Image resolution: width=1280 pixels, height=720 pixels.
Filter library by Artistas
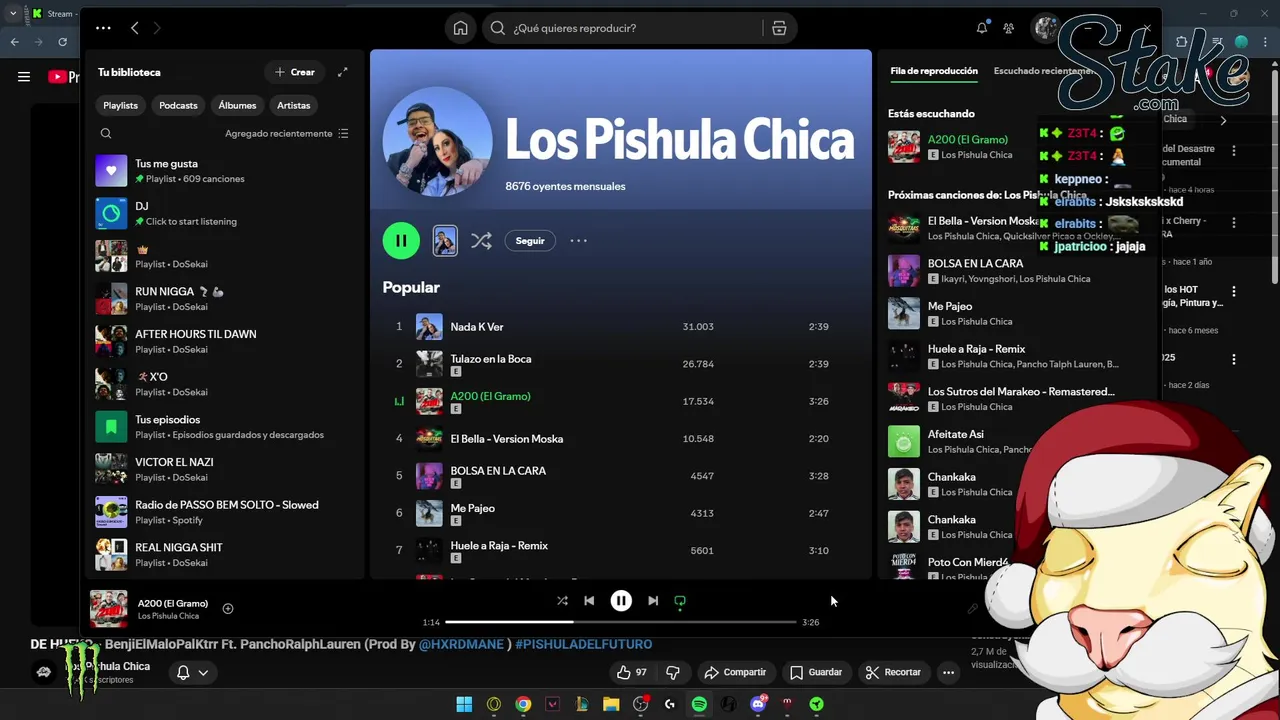tap(294, 105)
